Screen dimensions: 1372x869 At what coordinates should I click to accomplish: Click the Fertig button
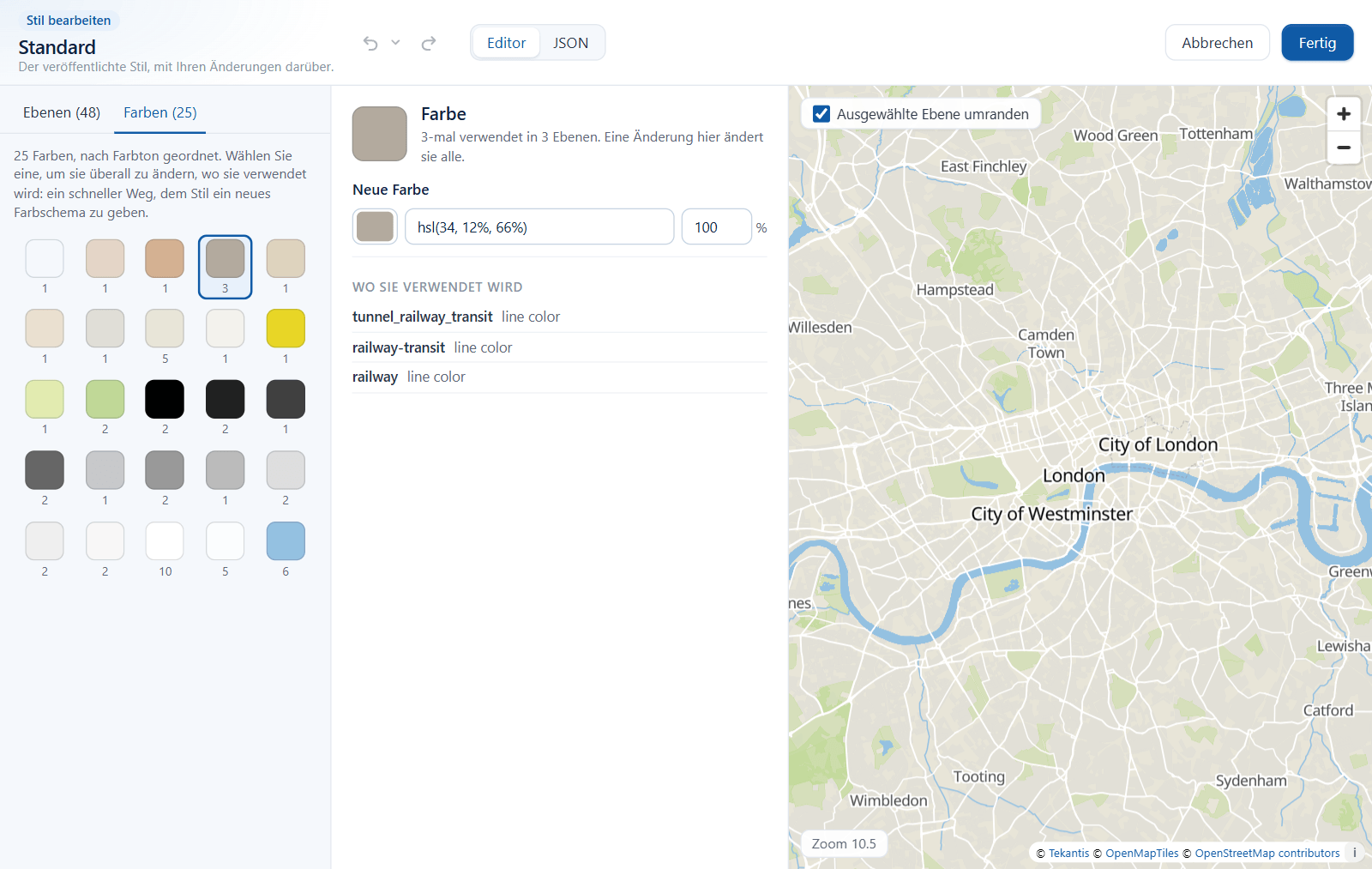(1317, 43)
